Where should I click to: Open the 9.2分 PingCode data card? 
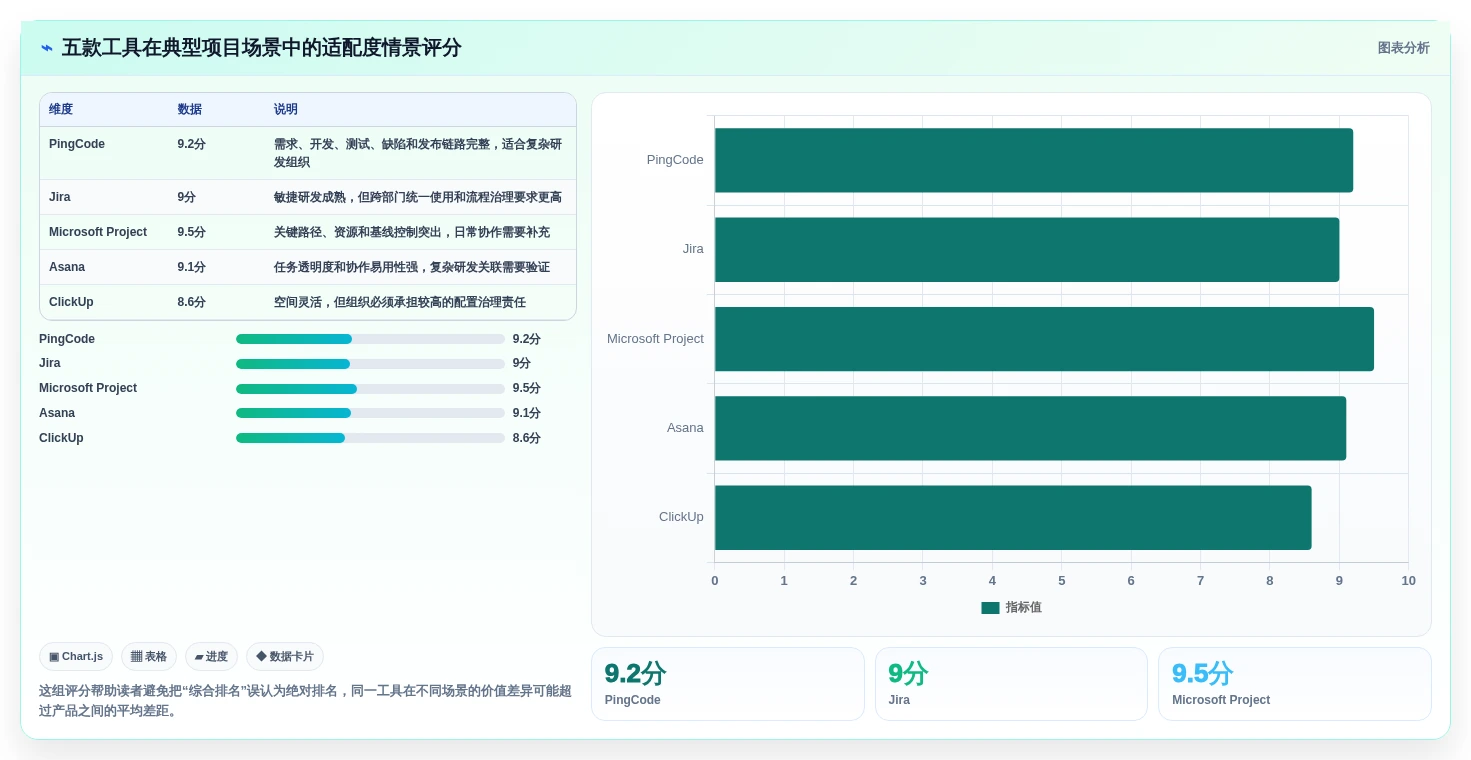[x=727, y=684]
